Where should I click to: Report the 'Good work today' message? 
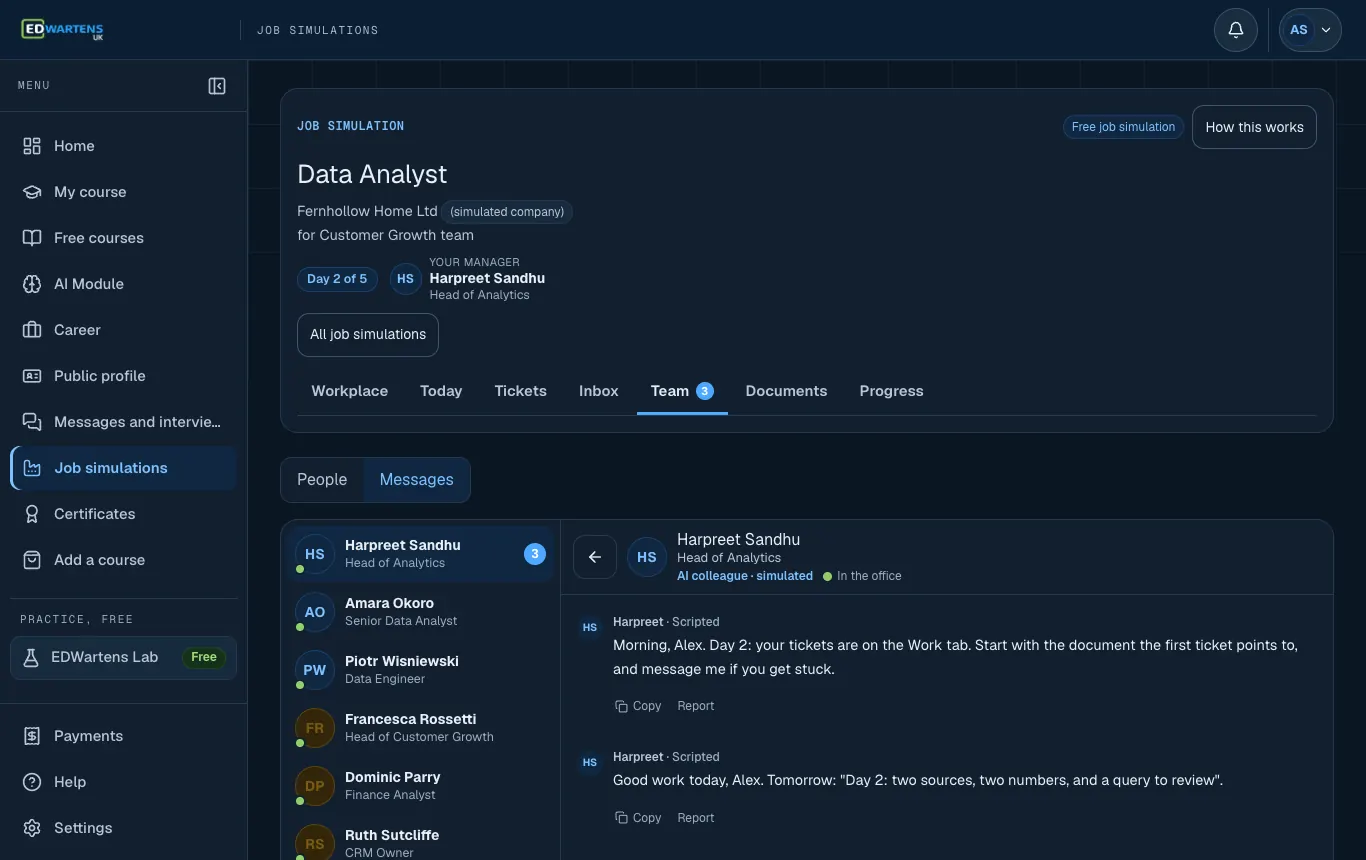[x=696, y=818]
